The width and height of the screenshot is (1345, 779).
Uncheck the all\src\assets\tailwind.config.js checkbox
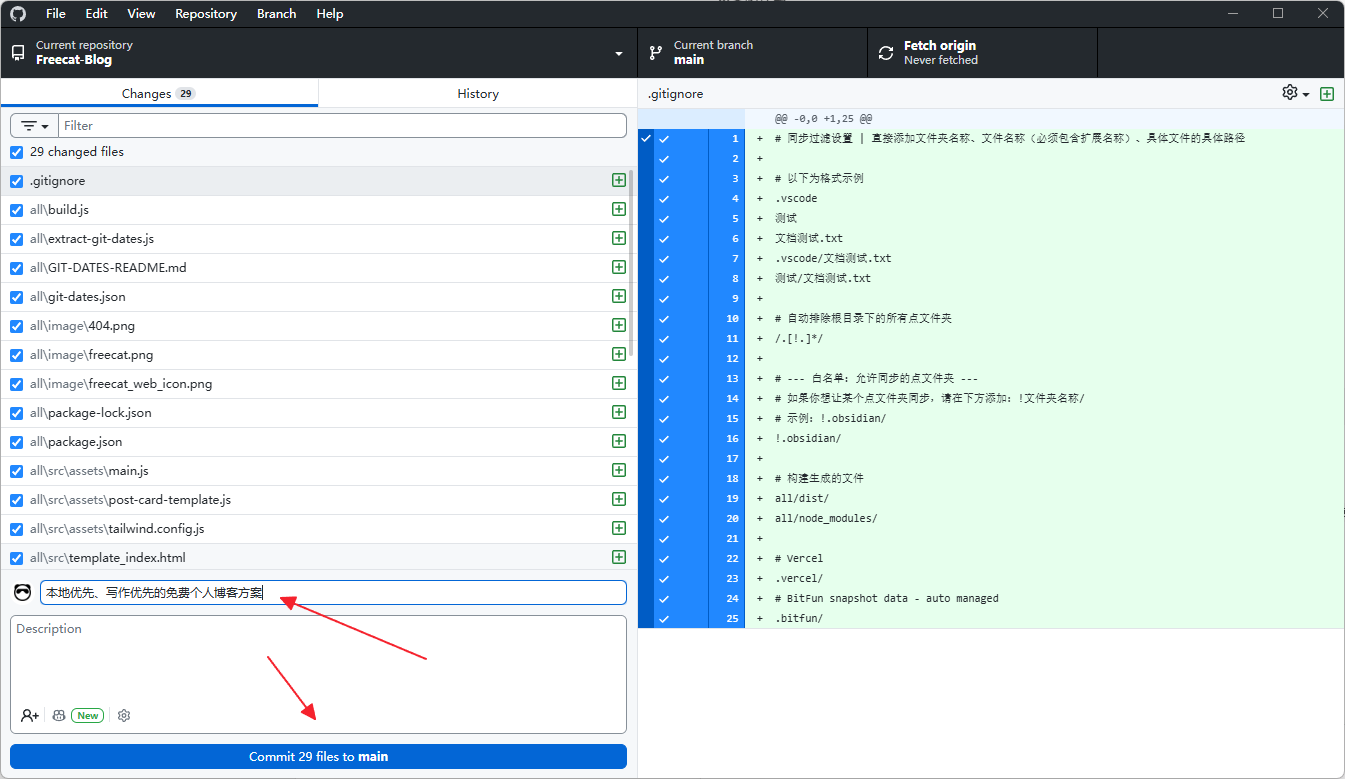point(16,529)
